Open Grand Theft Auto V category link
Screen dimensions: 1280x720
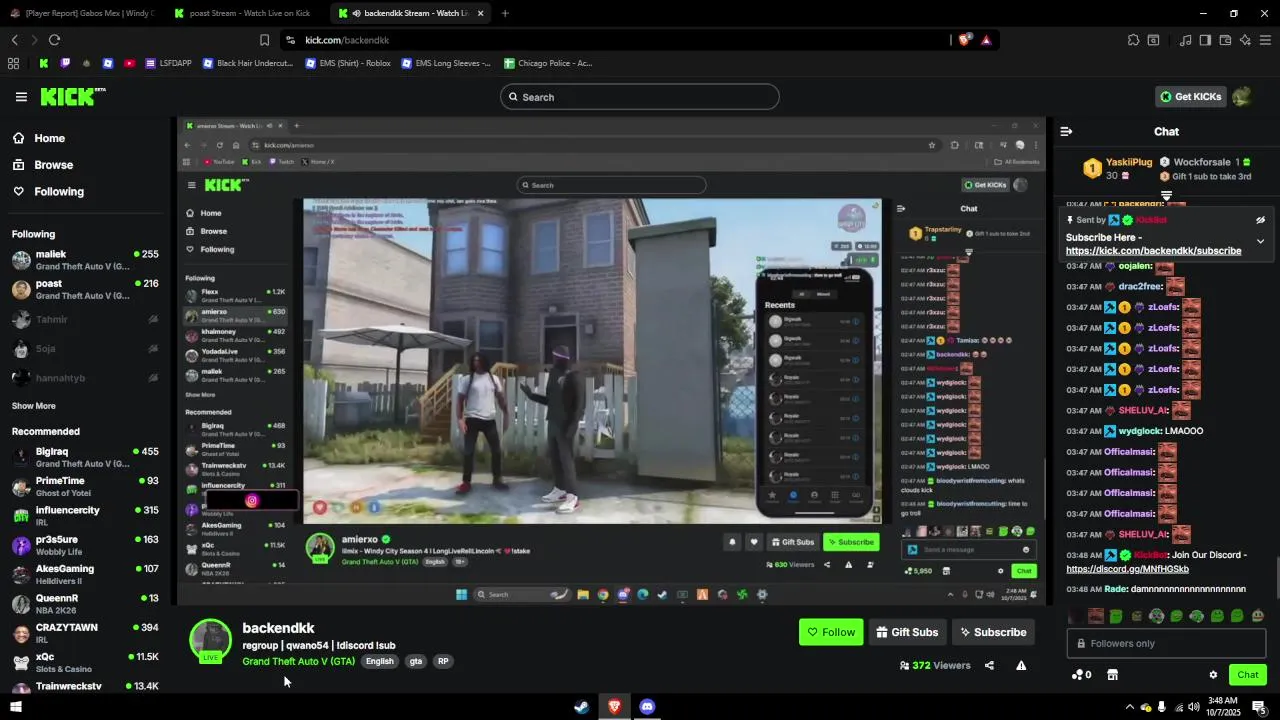298,661
